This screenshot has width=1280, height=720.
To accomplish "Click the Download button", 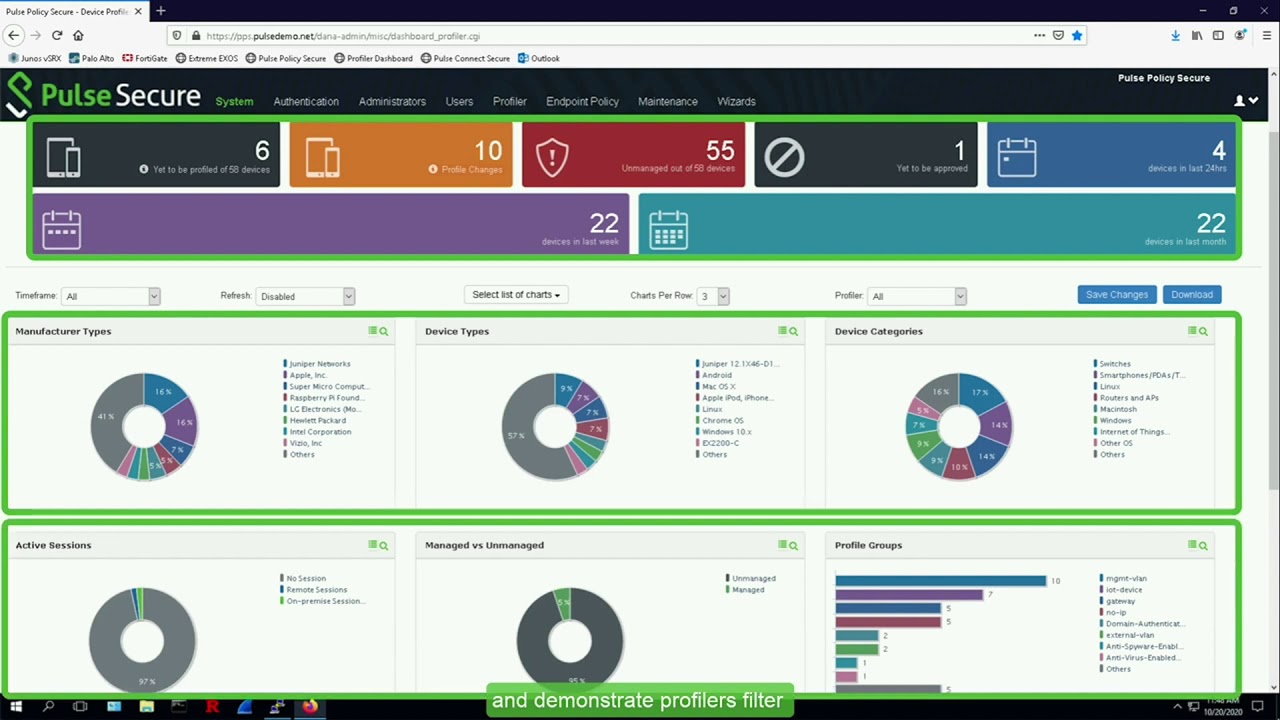I will pyautogui.click(x=1192, y=295).
